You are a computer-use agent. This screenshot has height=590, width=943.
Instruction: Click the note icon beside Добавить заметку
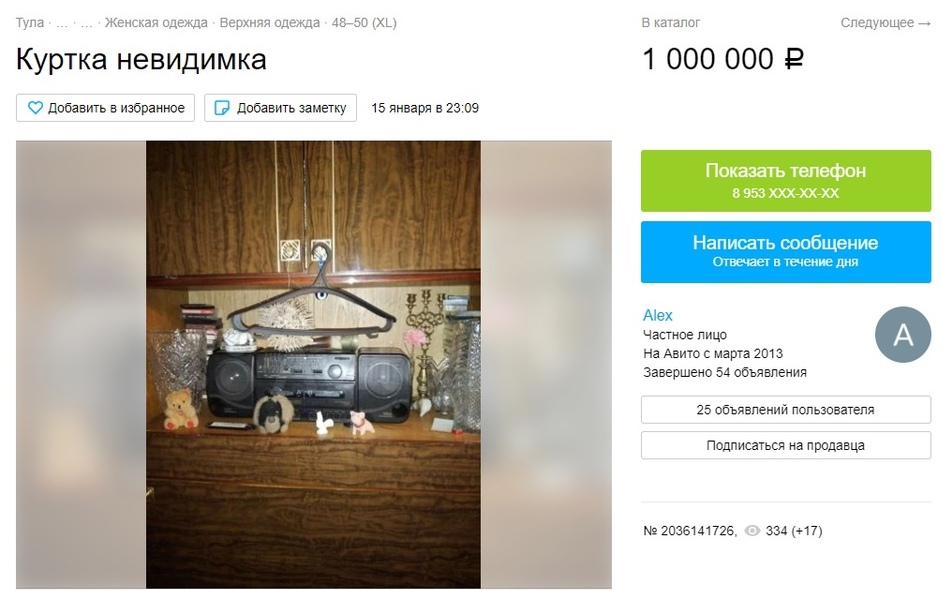[222, 108]
